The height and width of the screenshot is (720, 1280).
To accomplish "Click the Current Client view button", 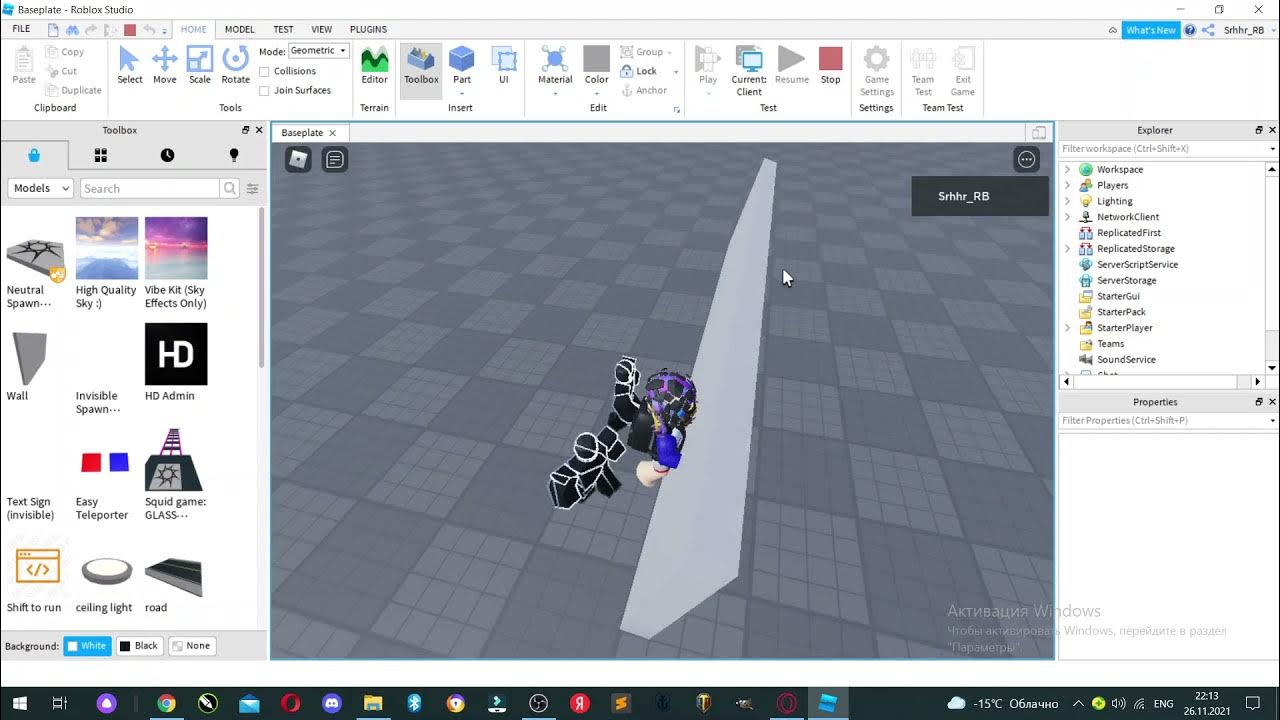I will pos(749,70).
